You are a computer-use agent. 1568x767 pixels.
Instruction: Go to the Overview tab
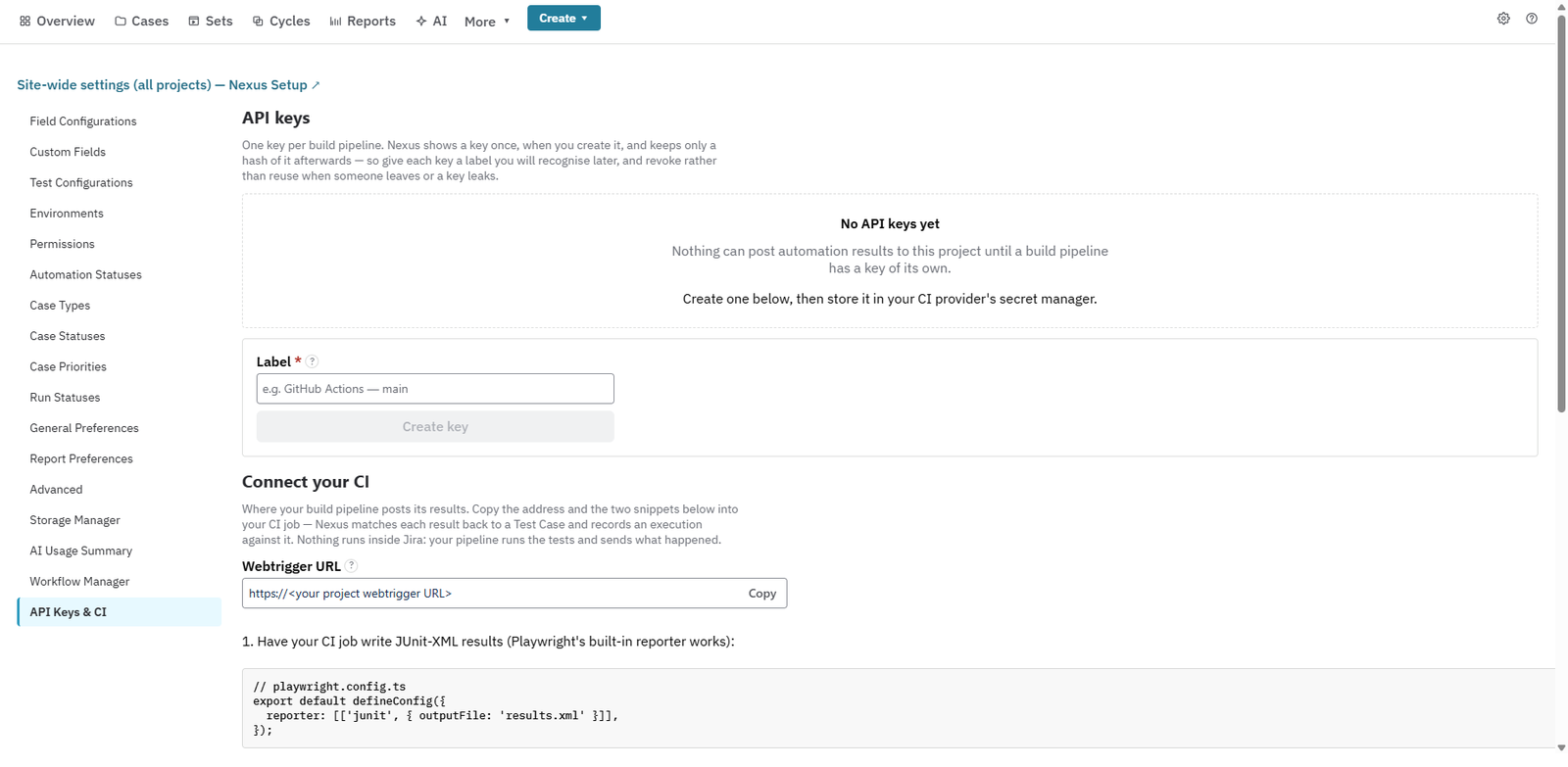click(x=57, y=22)
